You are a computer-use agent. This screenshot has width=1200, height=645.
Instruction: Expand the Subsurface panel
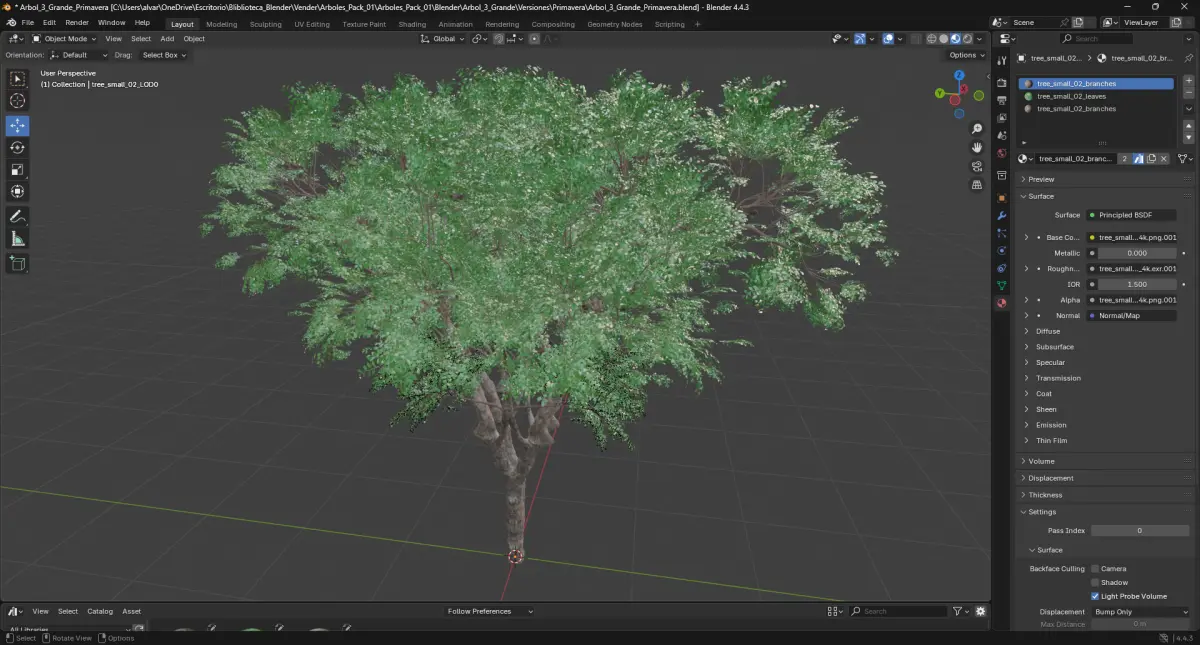point(1054,347)
